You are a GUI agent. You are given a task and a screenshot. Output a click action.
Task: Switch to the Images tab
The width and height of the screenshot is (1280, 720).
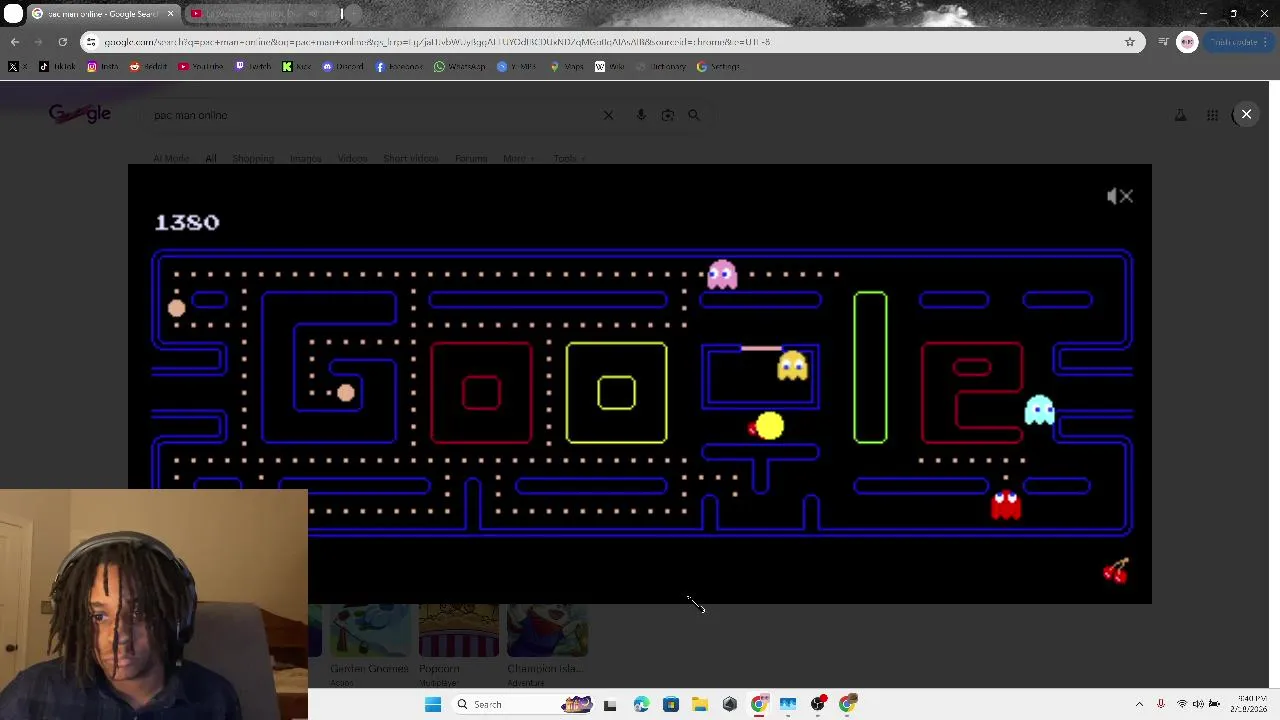pyautogui.click(x=306, y=158)
